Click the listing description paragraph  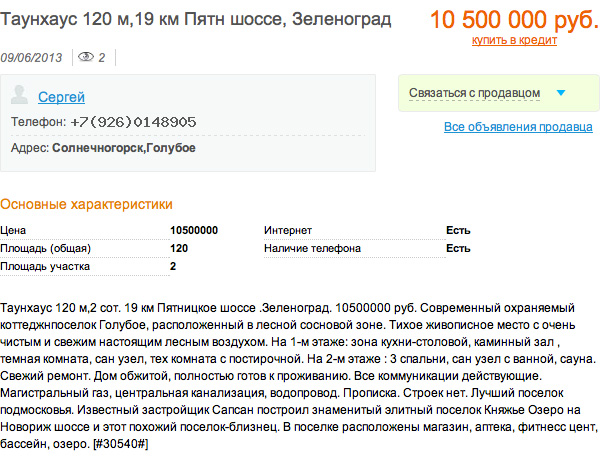[299, 372]
